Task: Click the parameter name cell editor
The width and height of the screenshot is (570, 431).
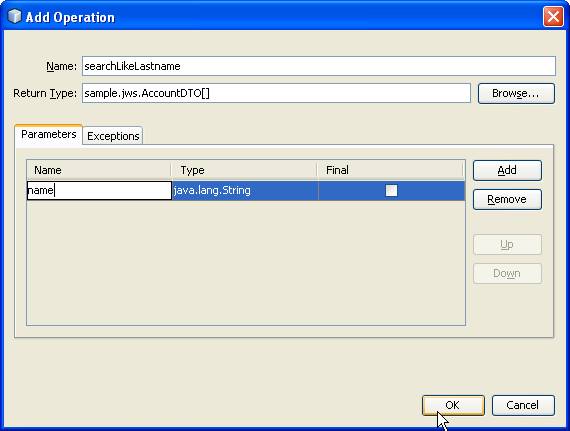Action: click(99, 190)
